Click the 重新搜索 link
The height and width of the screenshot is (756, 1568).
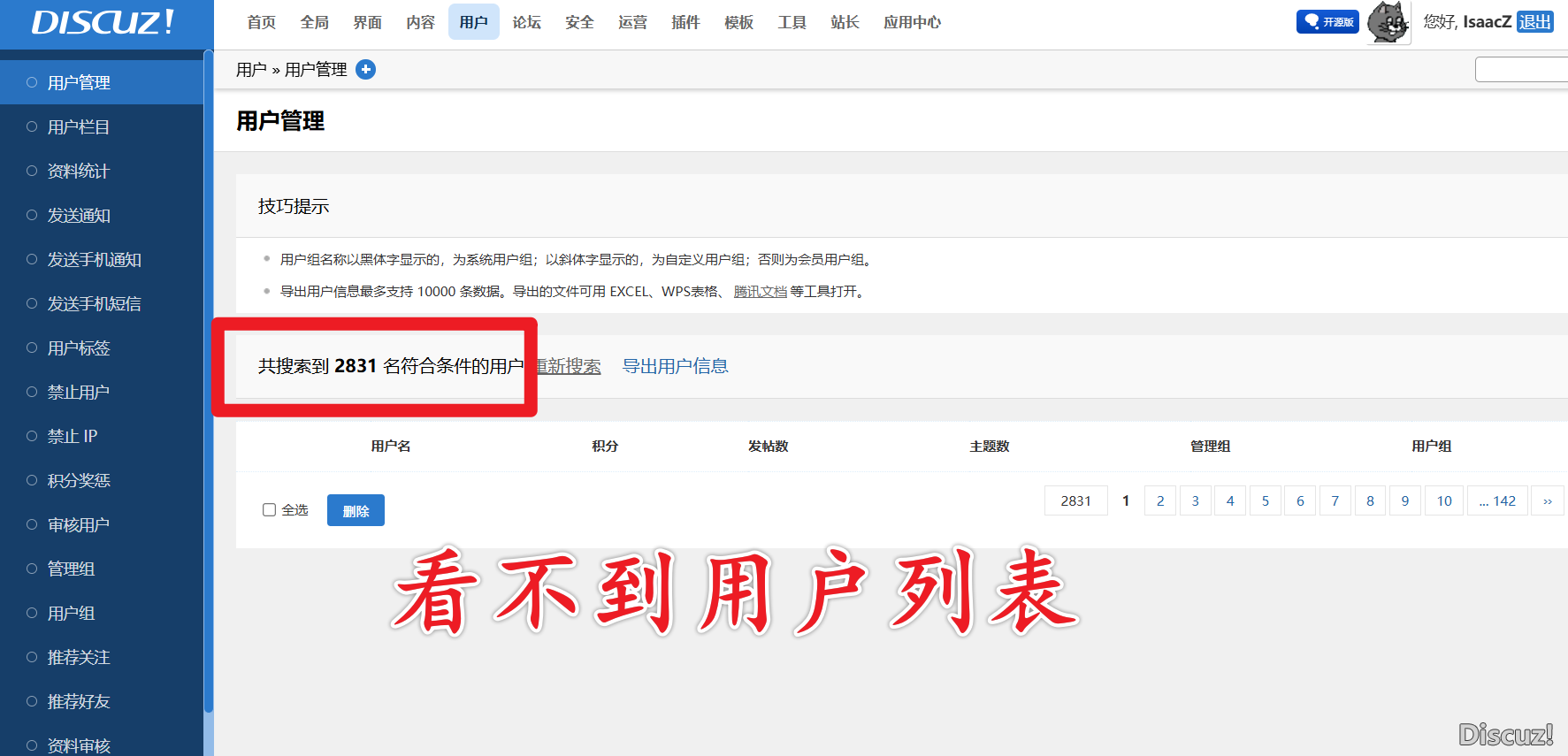(x=569, y=366)
